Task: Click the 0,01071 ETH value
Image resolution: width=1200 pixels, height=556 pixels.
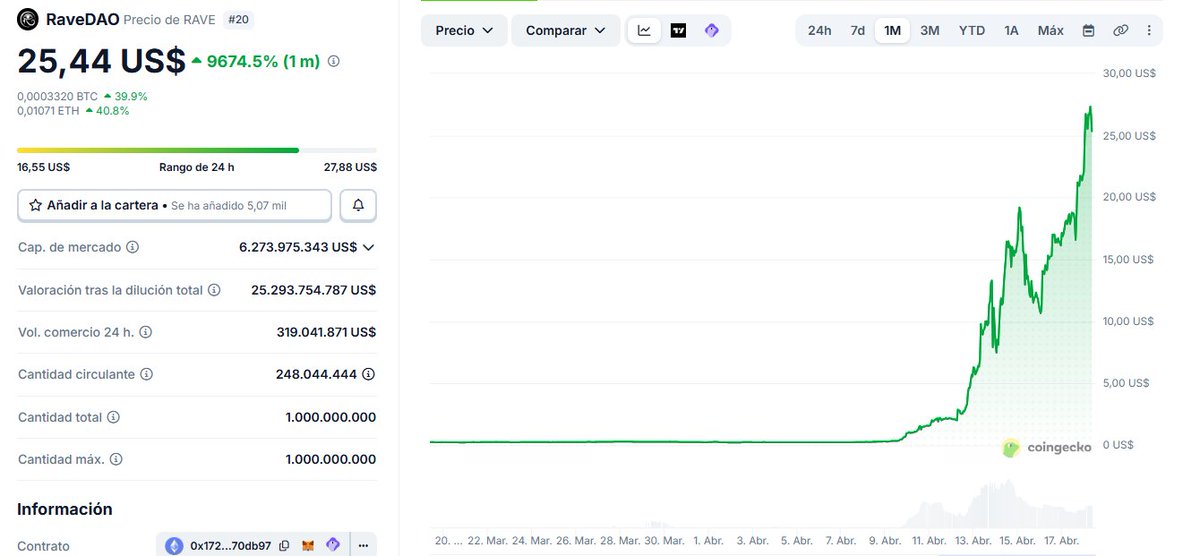Action: (49, 111)
